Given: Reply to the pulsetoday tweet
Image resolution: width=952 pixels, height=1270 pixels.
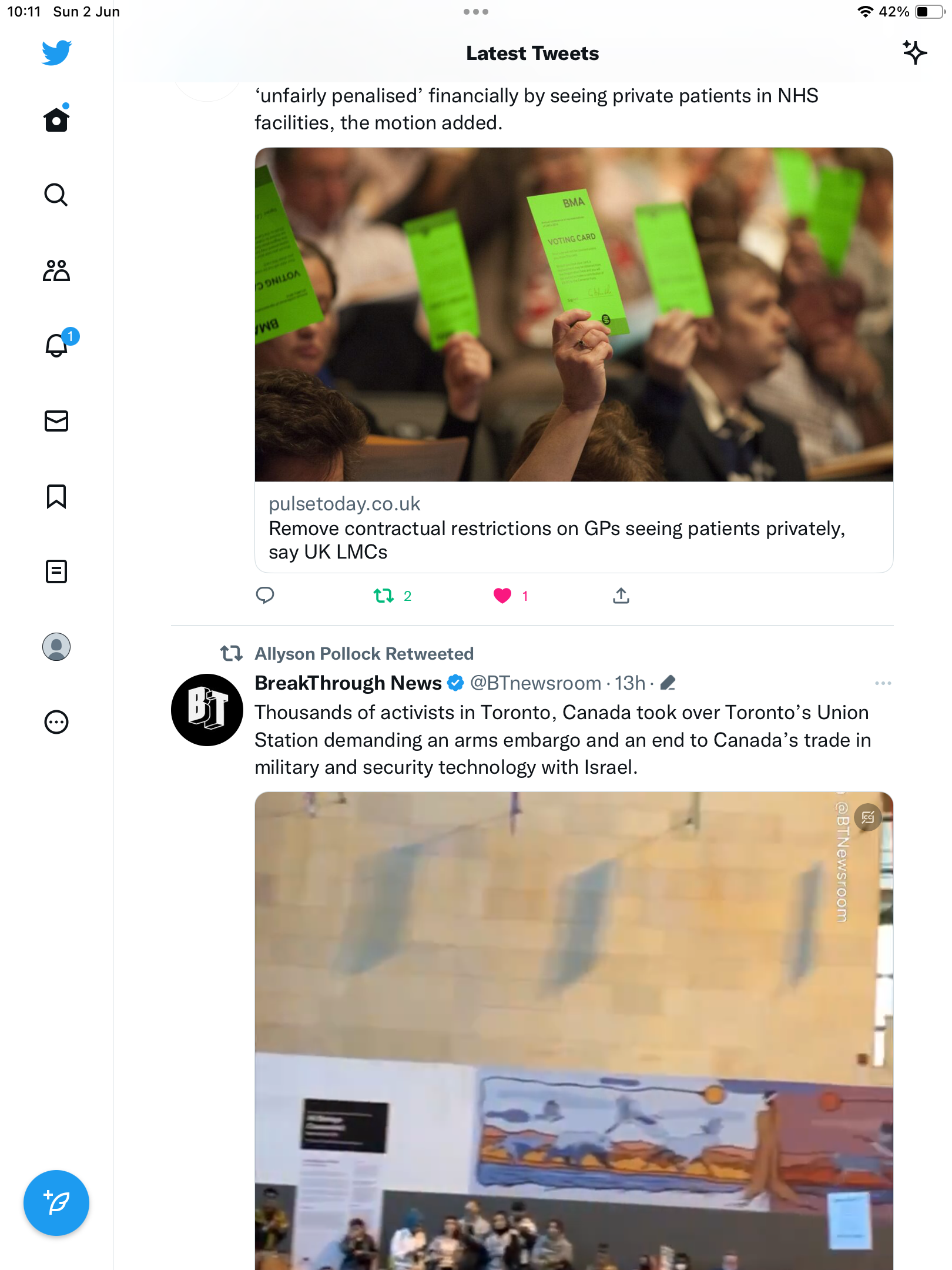Looking at the screenshot, I should [x=265, y=596].
